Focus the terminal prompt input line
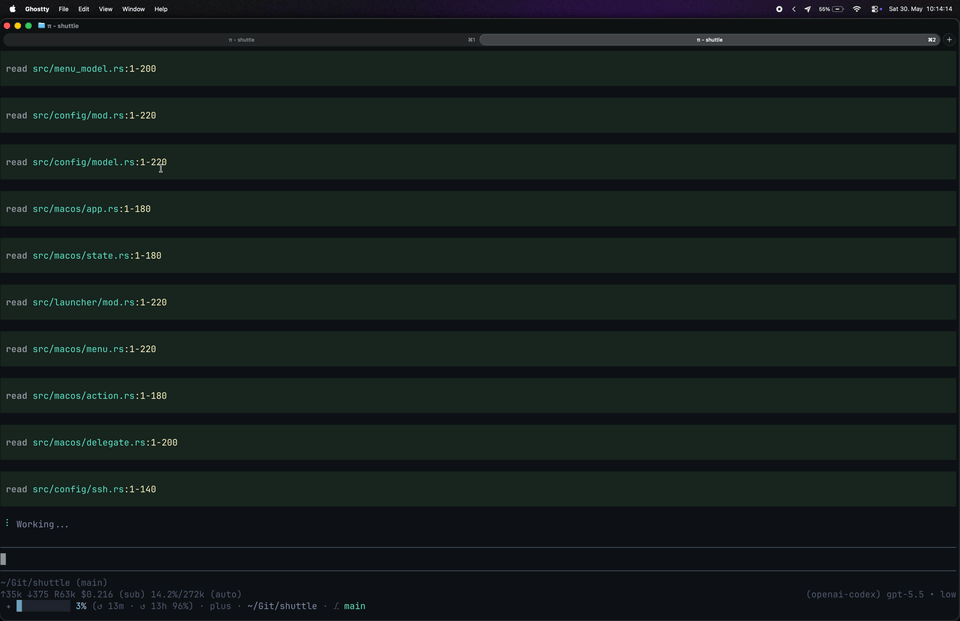This screenshot has height=621, width=960. point(478,559)
